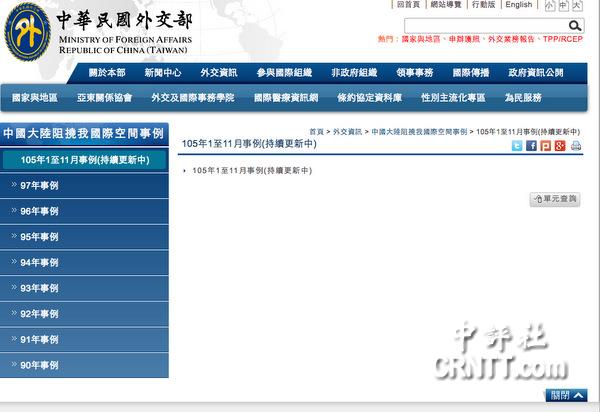600x412 pixels.
Task: Expand the 97年事例 sidebar item
Action: [x=40, y=185]
